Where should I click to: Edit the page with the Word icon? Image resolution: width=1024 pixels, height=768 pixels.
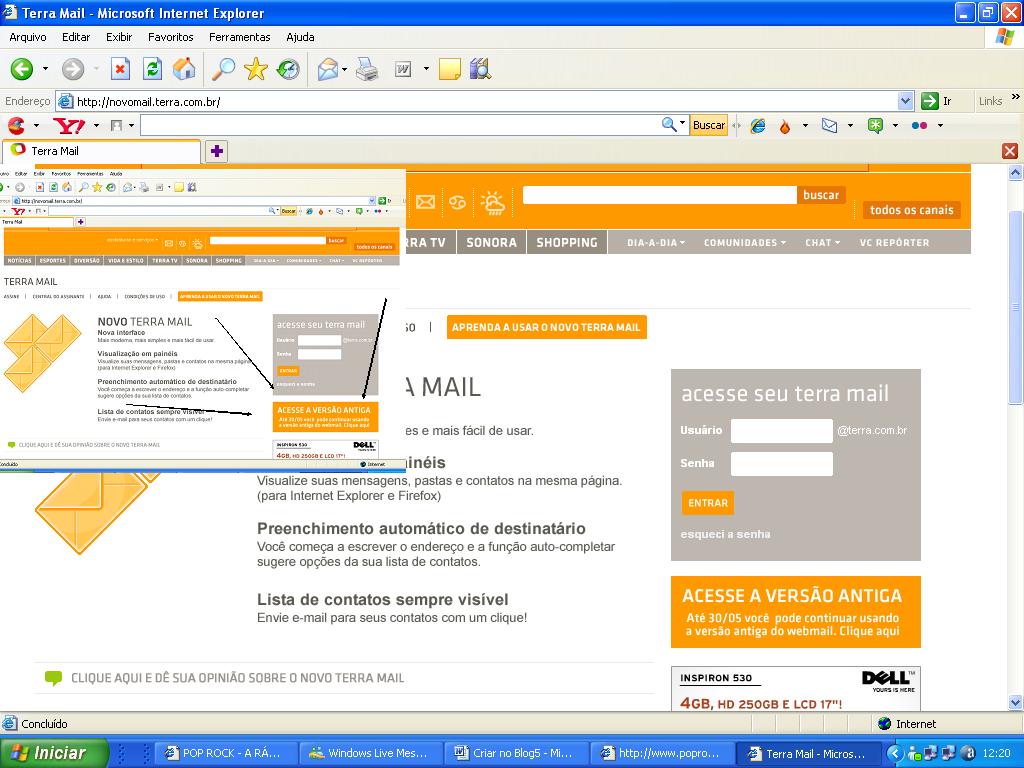pos(404,69)
